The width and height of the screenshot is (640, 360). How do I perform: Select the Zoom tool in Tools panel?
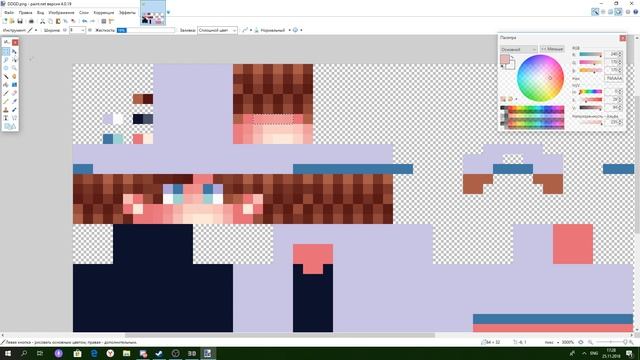[x=14, y=68]
